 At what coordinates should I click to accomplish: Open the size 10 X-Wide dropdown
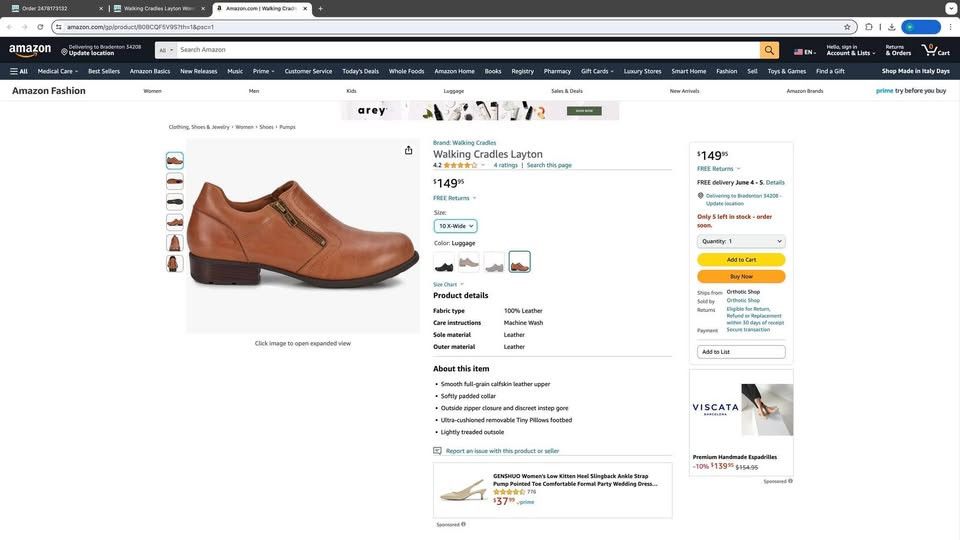coord(456,226)
